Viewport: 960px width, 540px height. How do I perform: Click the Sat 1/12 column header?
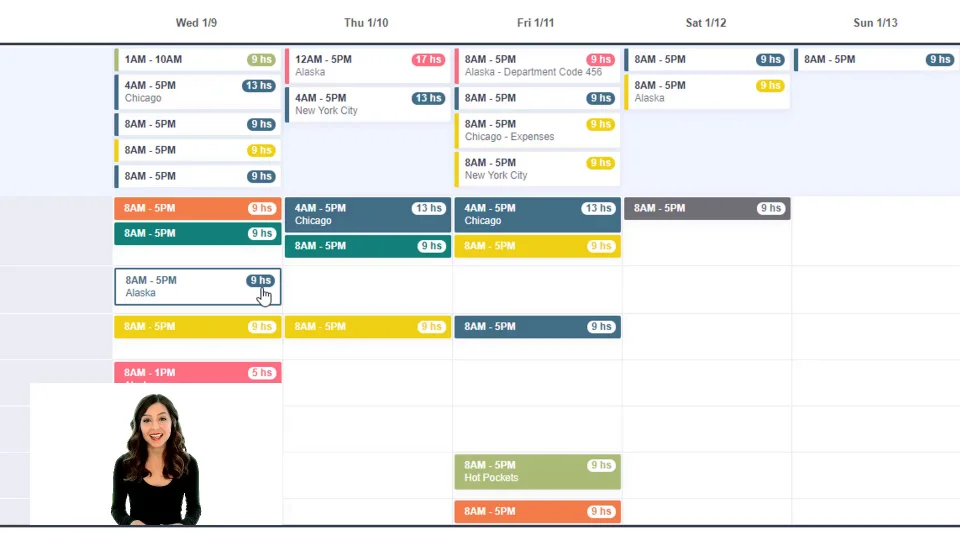tap(706, 23)
